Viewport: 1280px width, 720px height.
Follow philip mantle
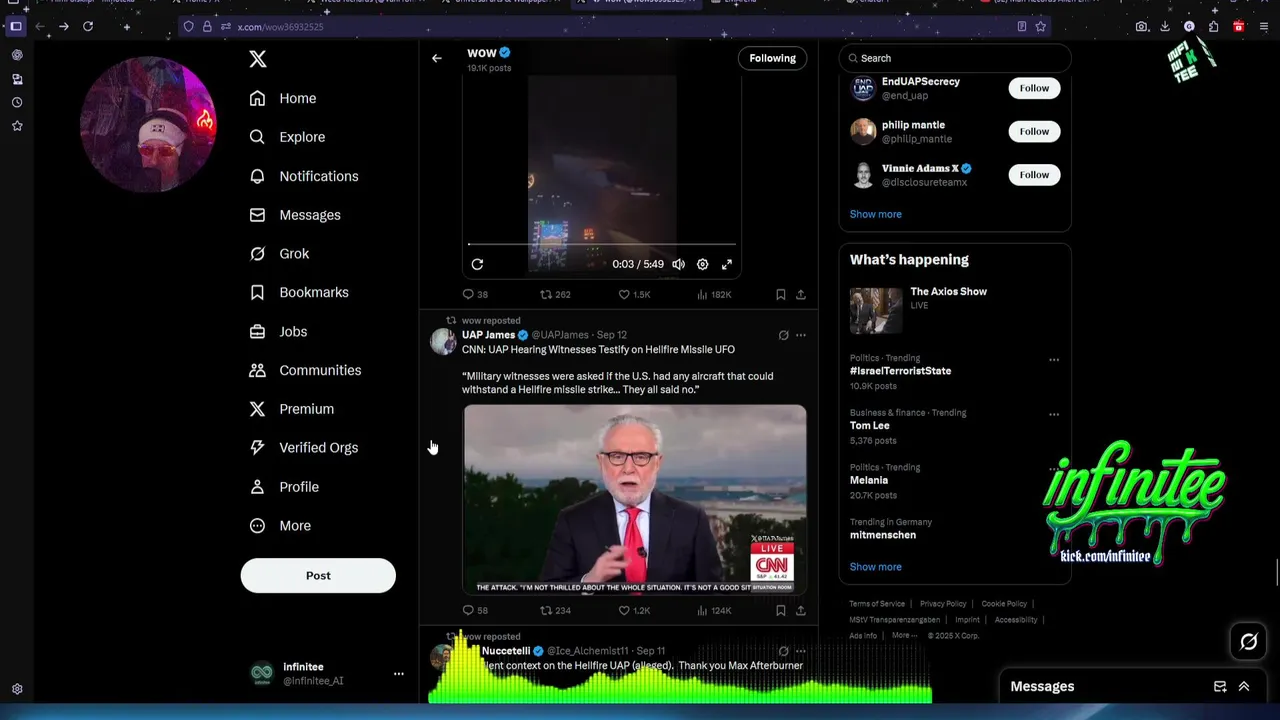[x=1034, y=131]
